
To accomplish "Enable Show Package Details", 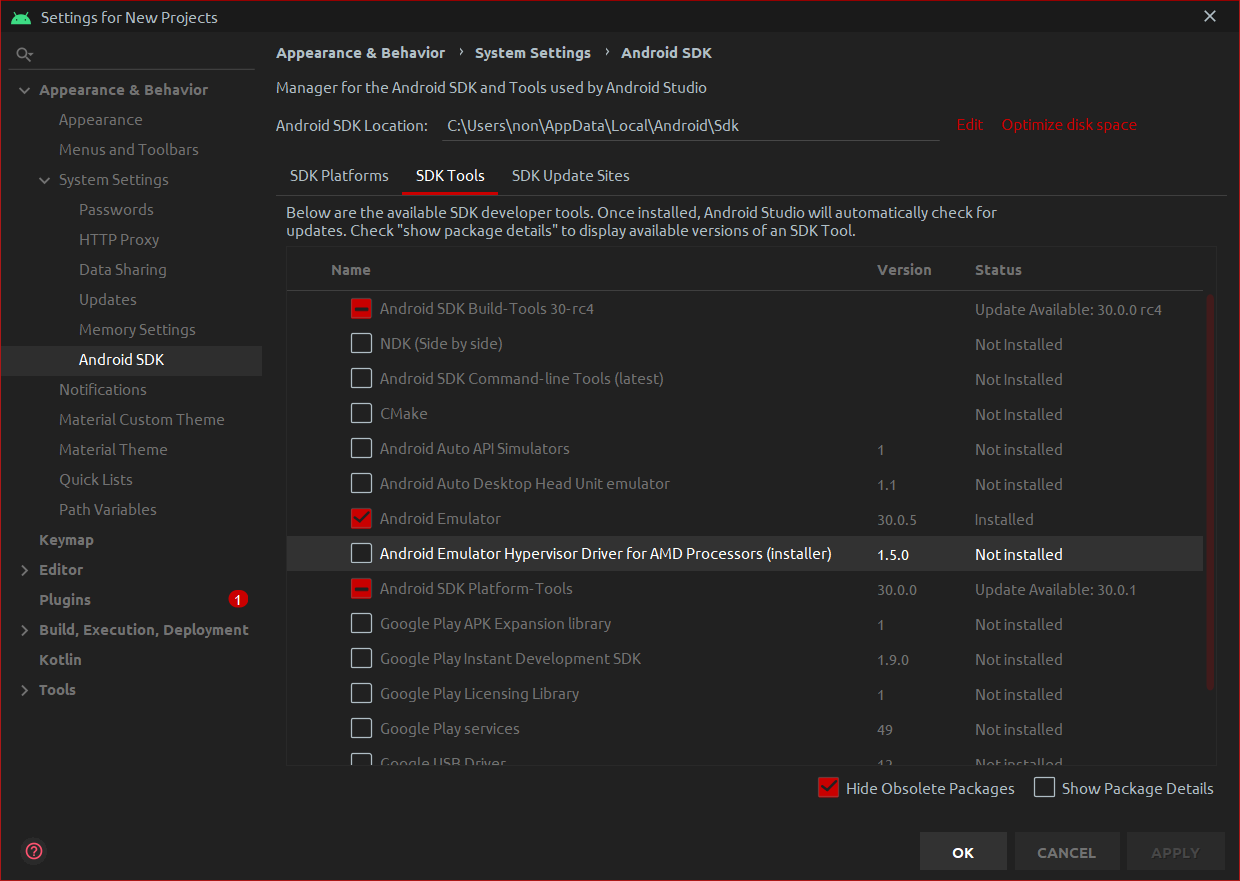I will point(1044,788).
